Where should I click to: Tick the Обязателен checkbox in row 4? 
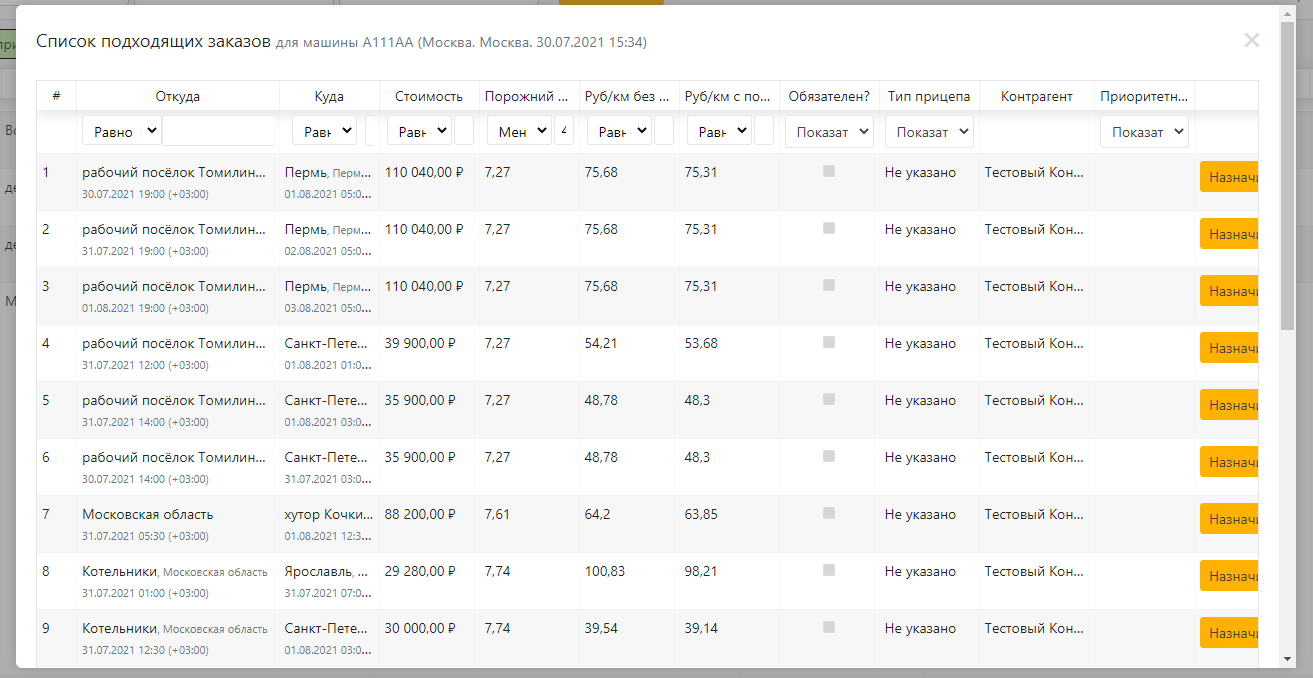coord(829,342)
